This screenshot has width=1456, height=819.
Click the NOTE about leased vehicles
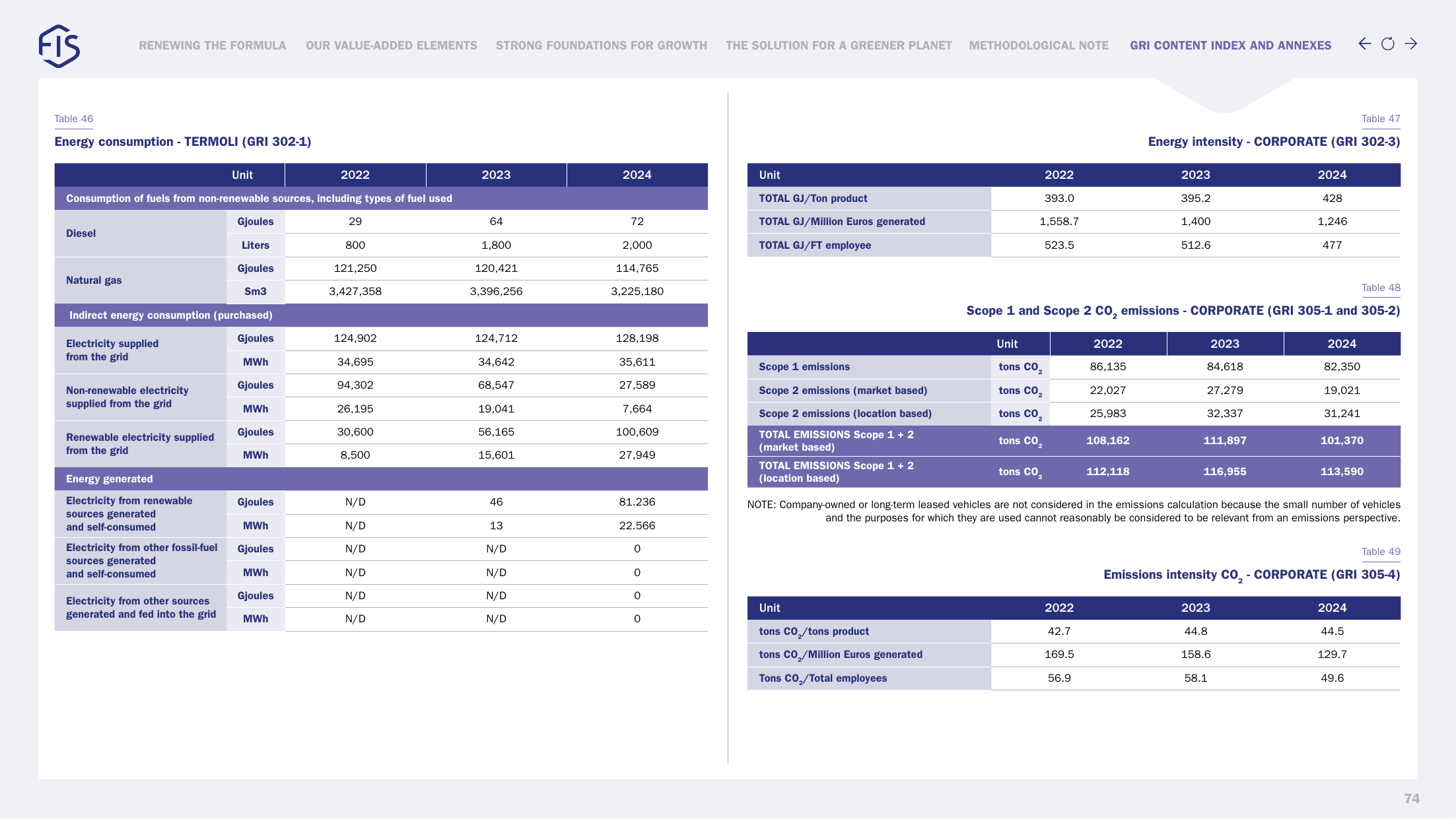coord(1074,511)
